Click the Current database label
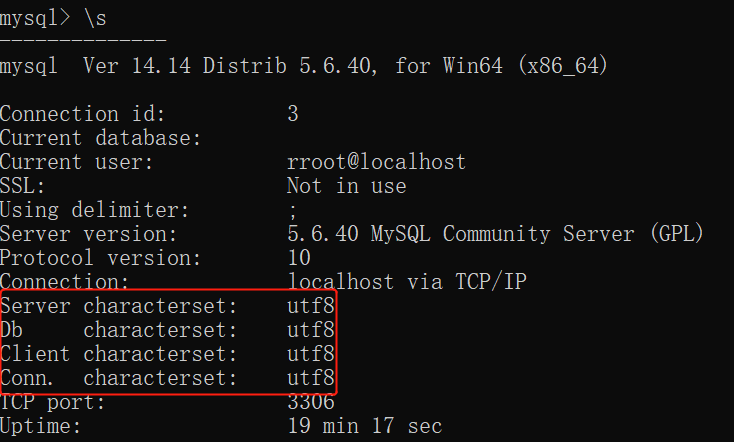The width and height of the screenshot is (734, 442). tap(101, 138)
